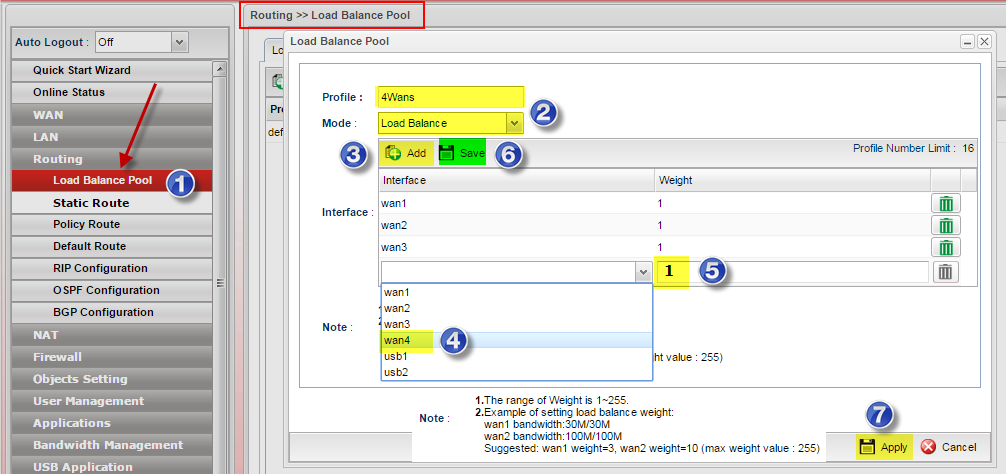The width and height of the screenshot is (1006, 474).
Task: Click the trash icon on the new row
Action: point(944,272)
